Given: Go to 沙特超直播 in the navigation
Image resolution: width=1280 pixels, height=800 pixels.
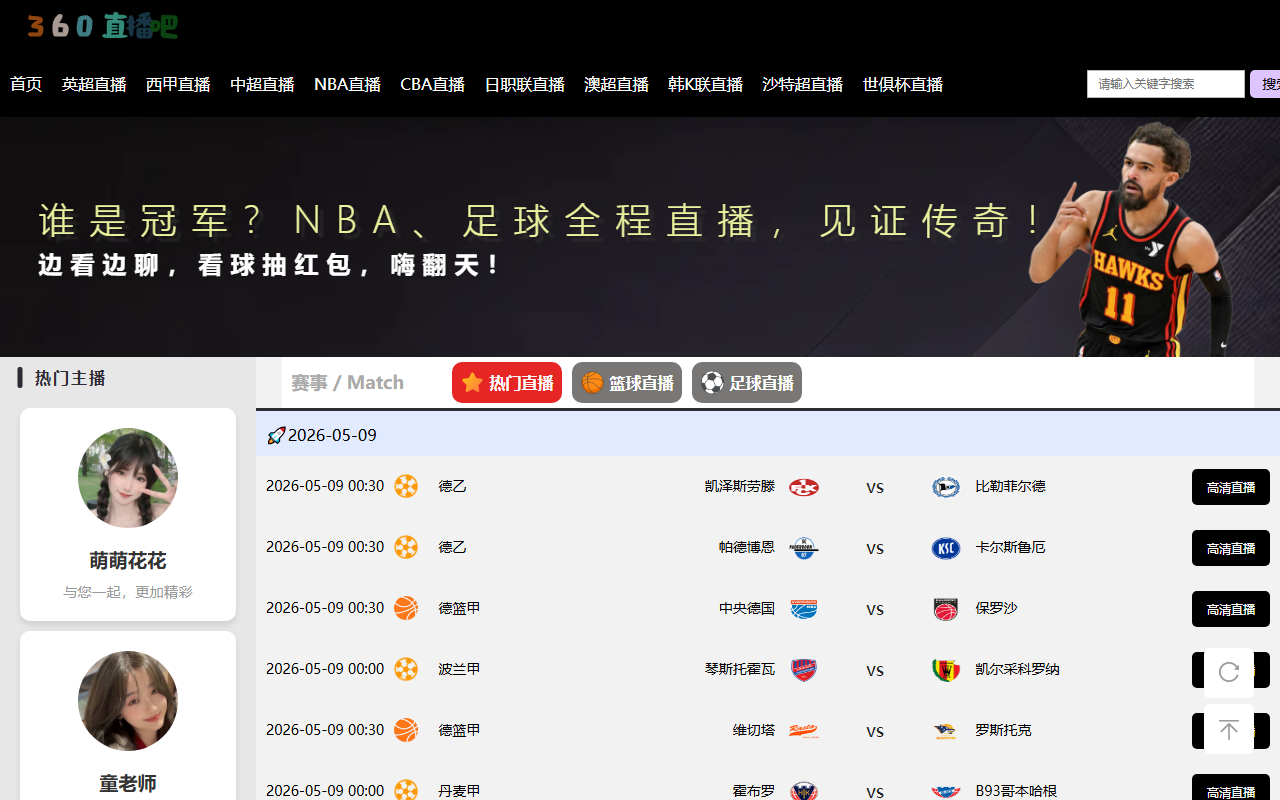Looking at the screenshot, I should pos(802,84).
